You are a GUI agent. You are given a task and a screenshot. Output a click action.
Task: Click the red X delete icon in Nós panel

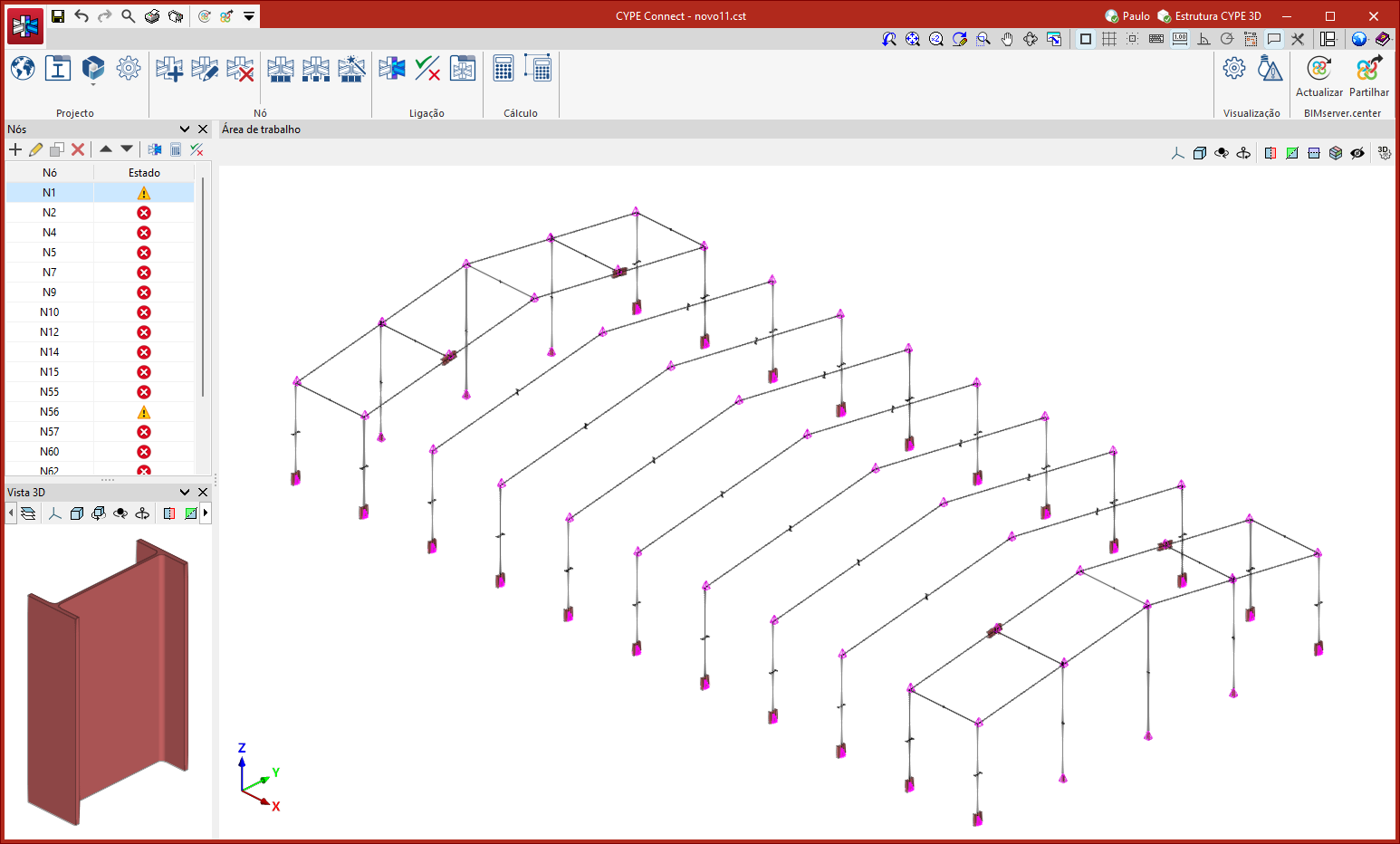coord(78,149)
